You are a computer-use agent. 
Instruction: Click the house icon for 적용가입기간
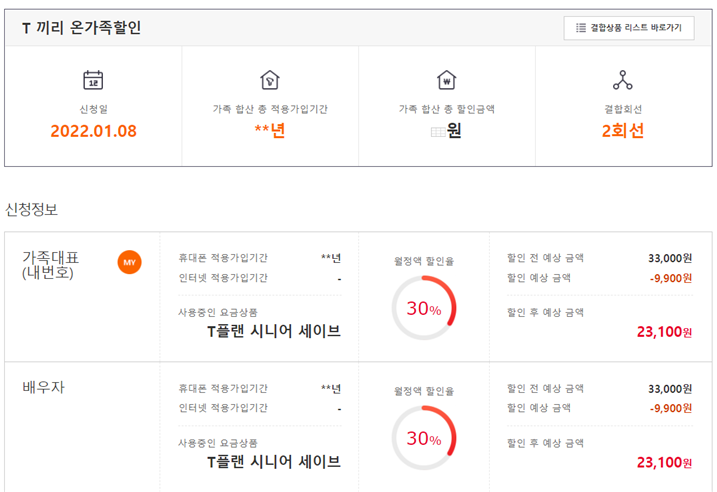269,80
